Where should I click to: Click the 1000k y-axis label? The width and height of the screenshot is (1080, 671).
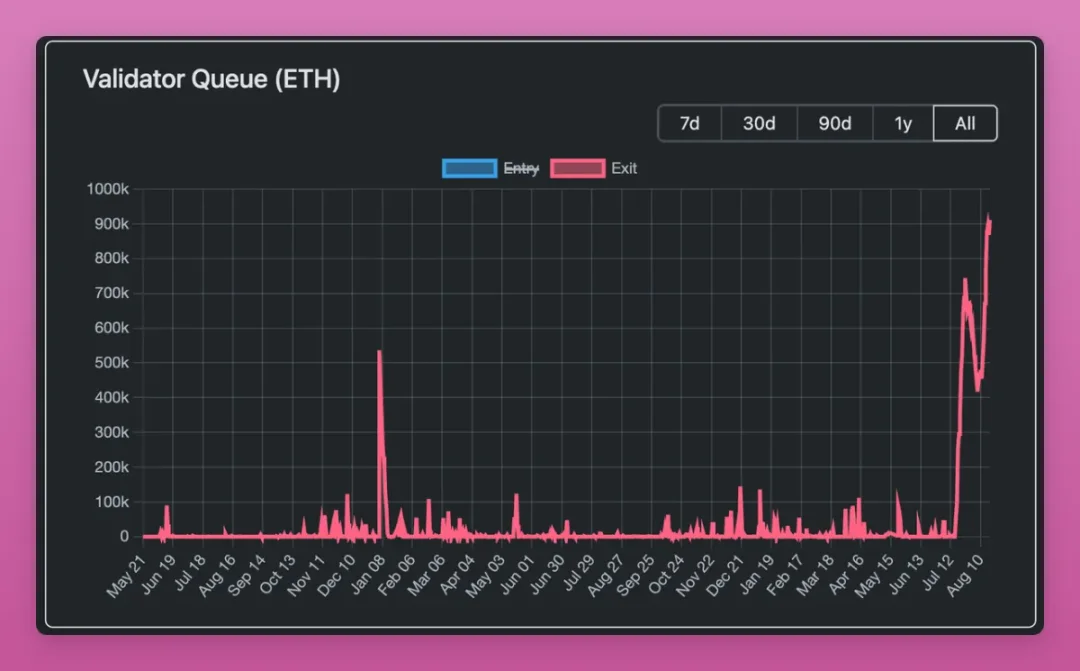[x=107, y=189]
